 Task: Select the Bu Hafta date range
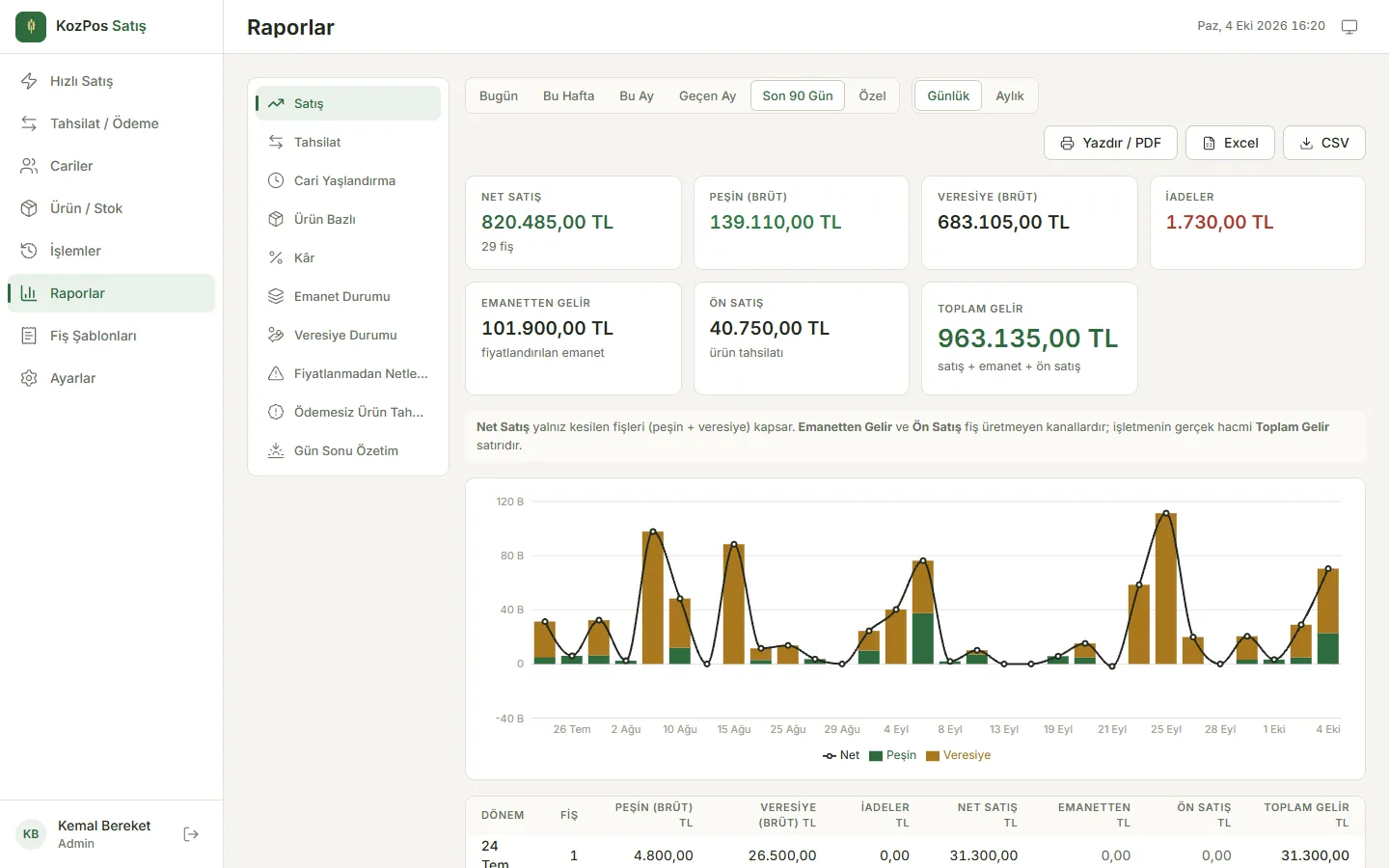point(569,95)
